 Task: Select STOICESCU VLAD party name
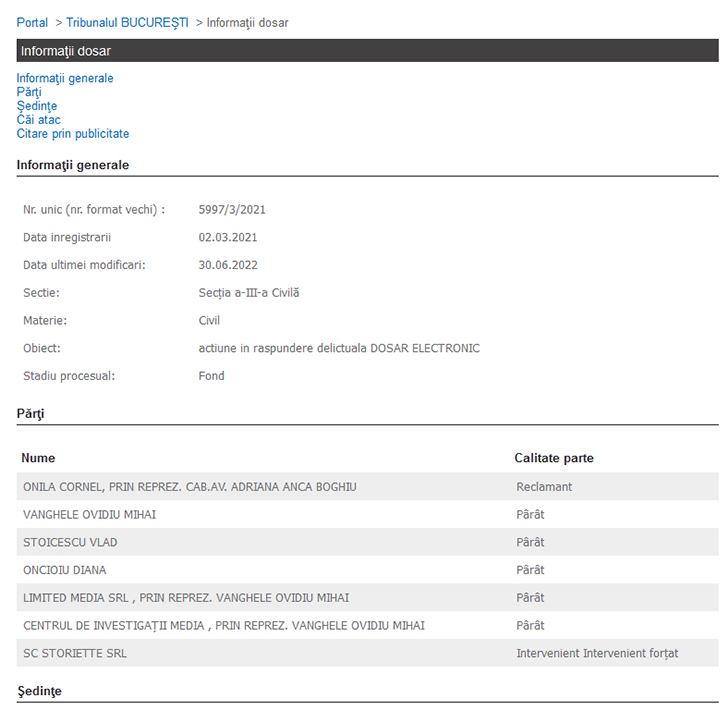click(x=71, y=542)
